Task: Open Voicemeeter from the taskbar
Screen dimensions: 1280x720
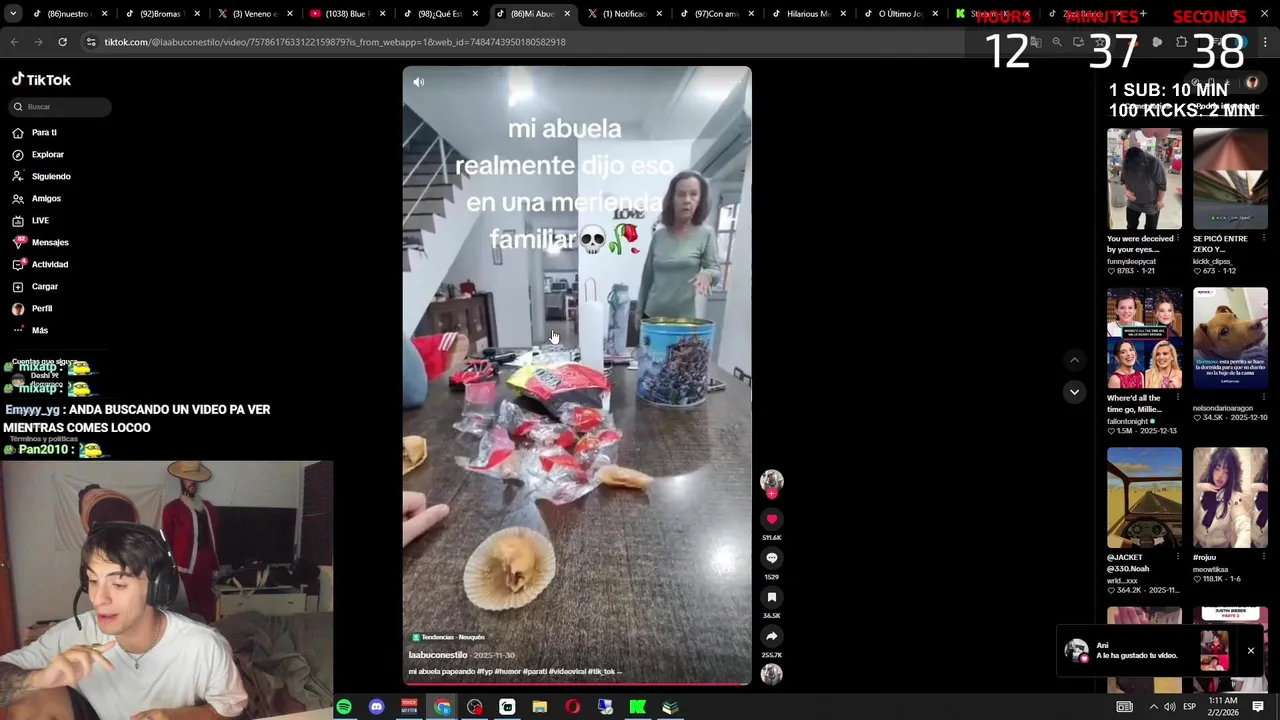Action: point(409,707)
